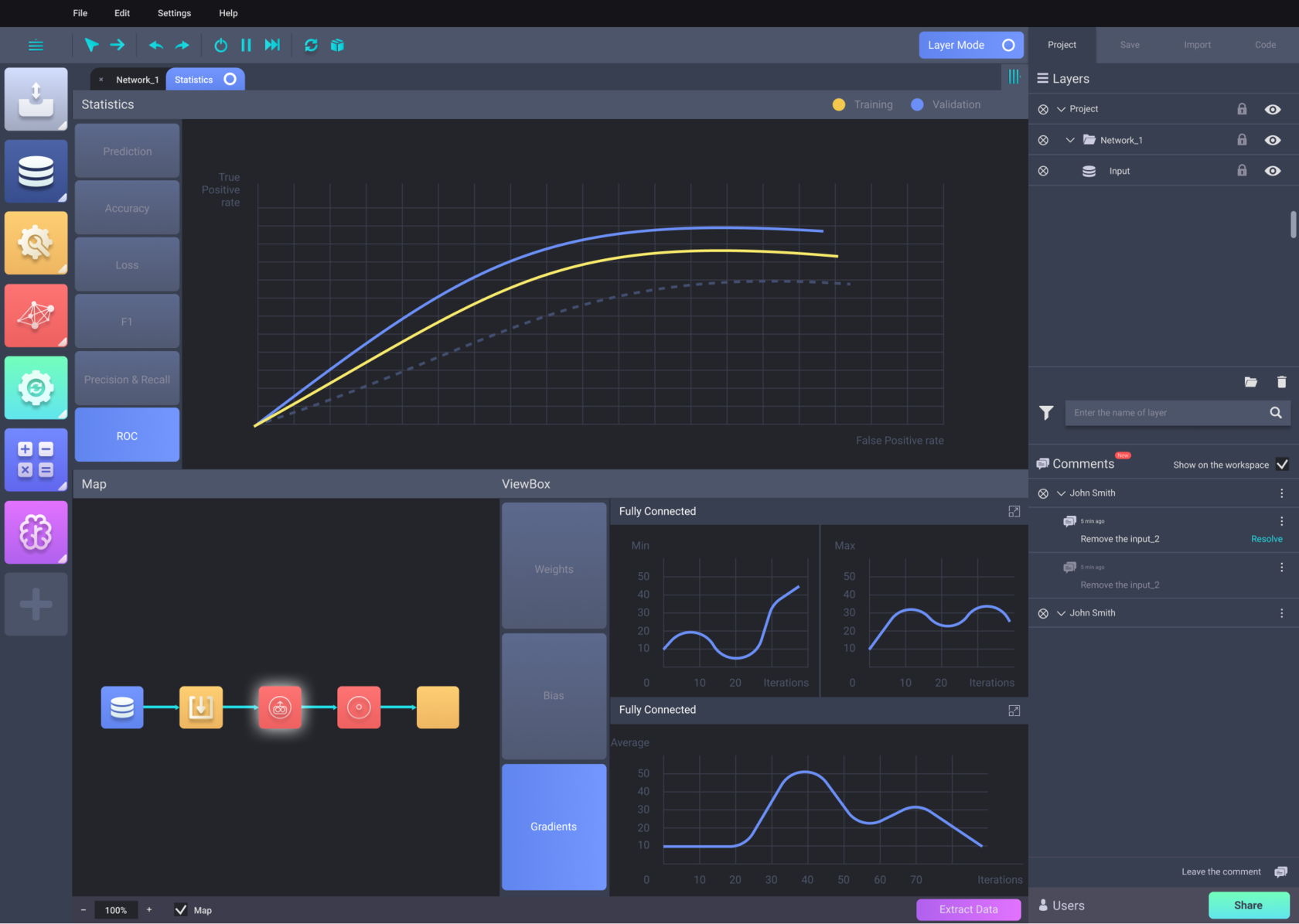This screenshot has width=1299, height=924.
Task: Open the calculator operations sidebar tool
Action: tap(36, 459)
